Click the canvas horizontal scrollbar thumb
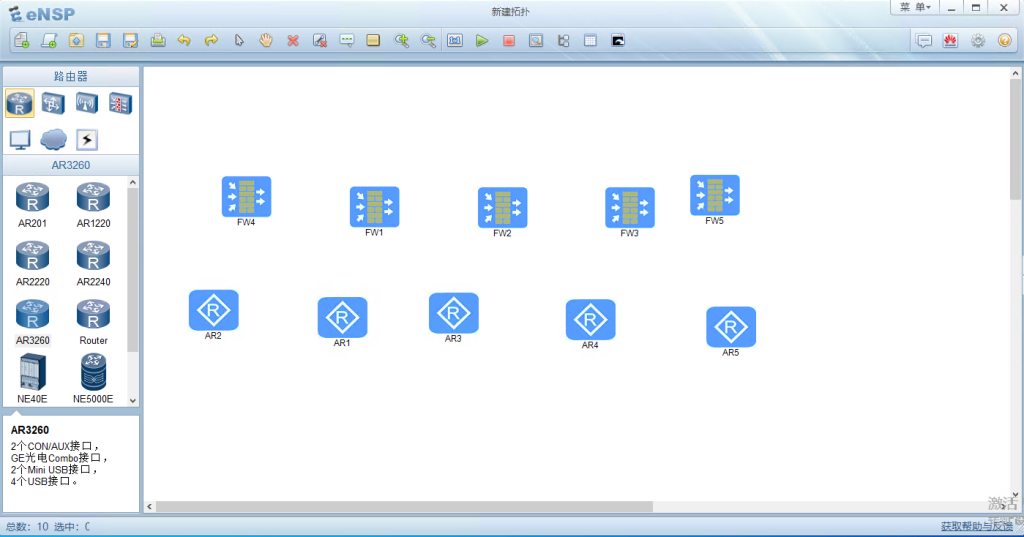 (400, 506)
